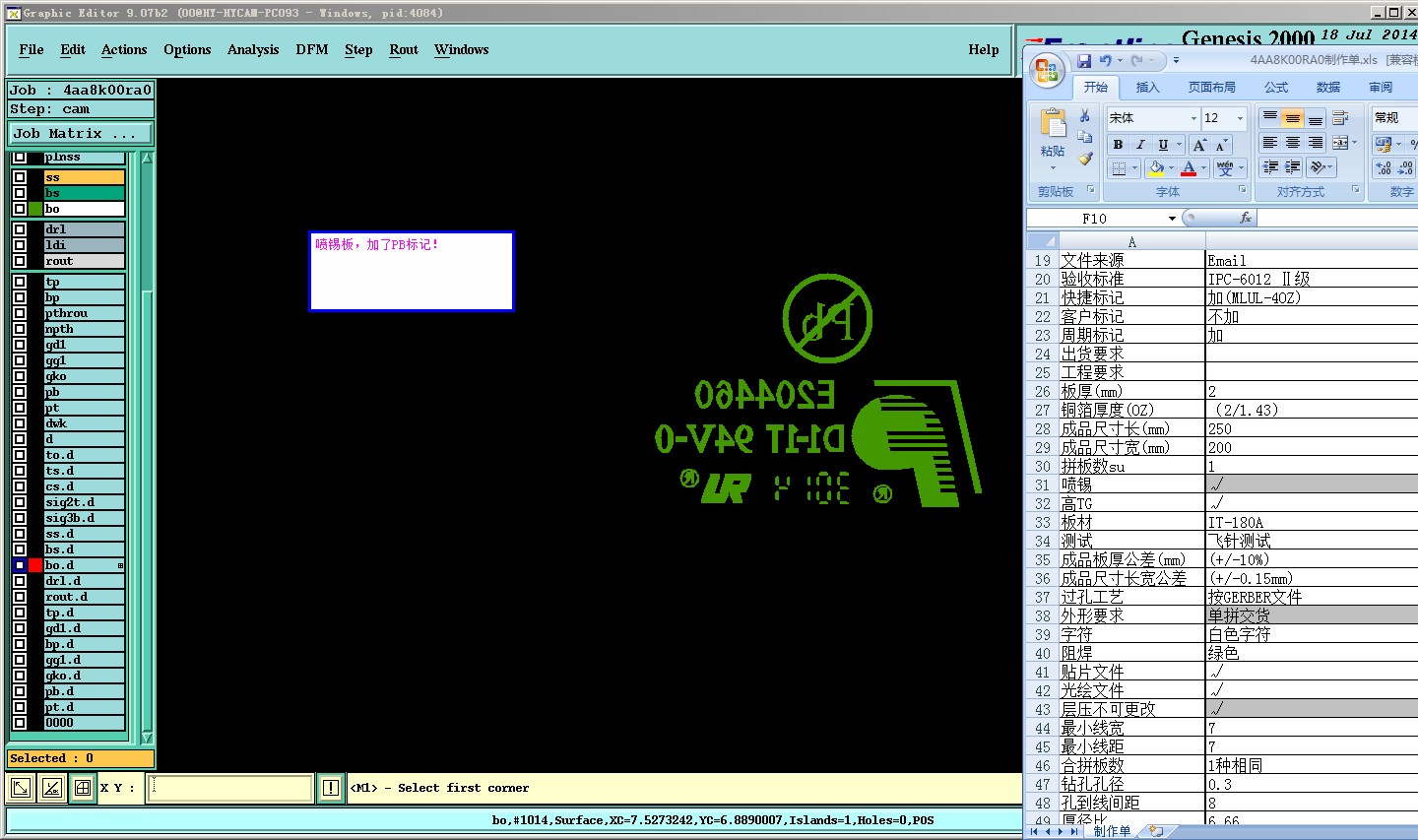Screen dimensions: 1418x840
Task: Customize Quick Access Toolbar dropdown
Action: click(1176, 61)
